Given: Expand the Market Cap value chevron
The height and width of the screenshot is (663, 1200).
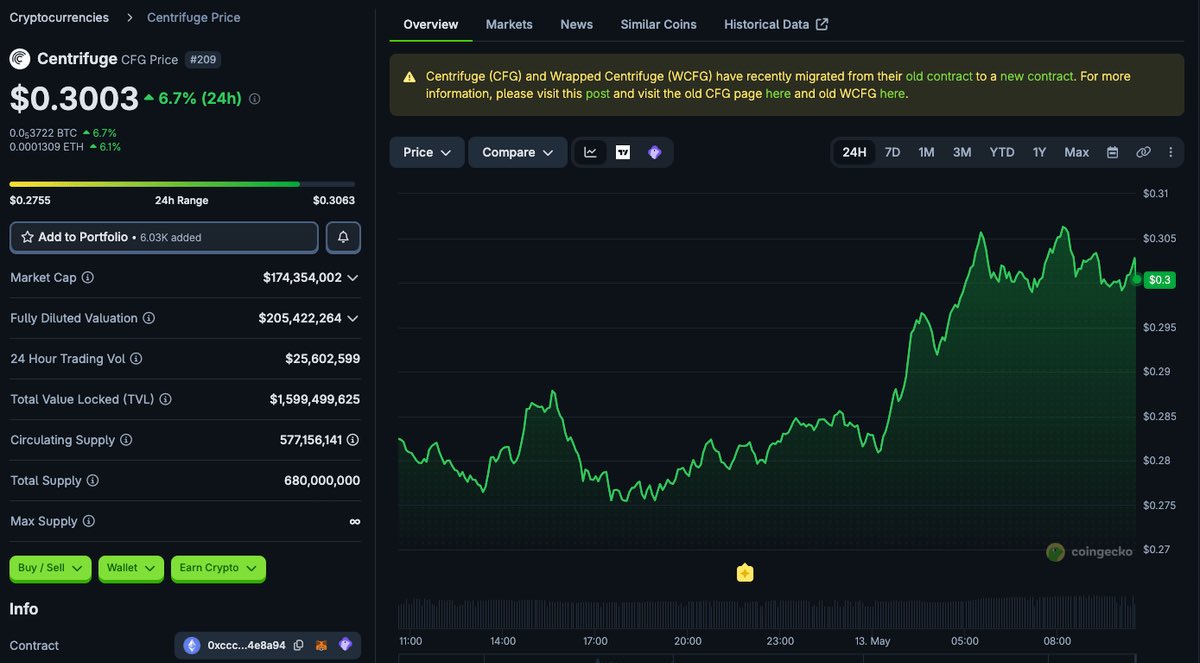Looking at the screenshot, I should (353, 277).
